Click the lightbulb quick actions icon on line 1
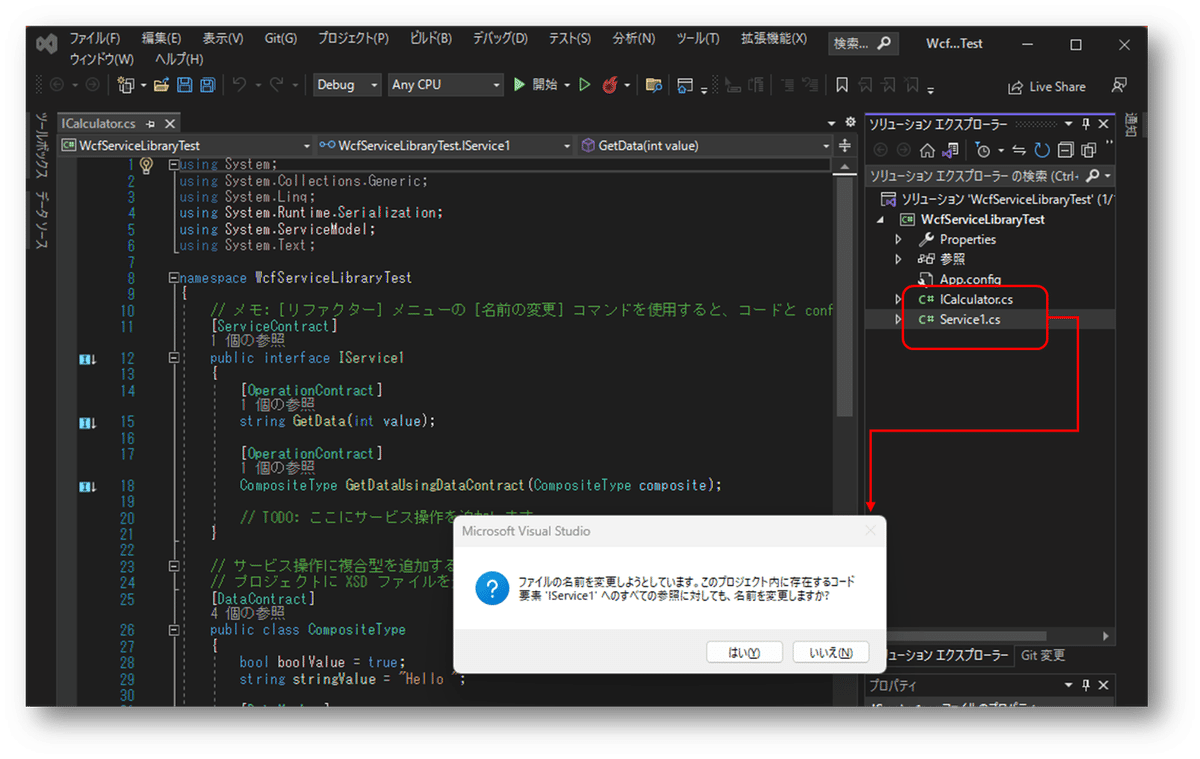The width and height of the screenshot is (1200, 759). tap(146, 164)
